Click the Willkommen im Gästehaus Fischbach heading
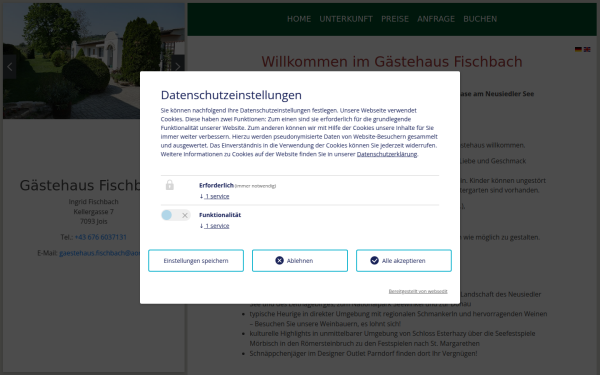 pyautogui.click(x=392, y=62)
